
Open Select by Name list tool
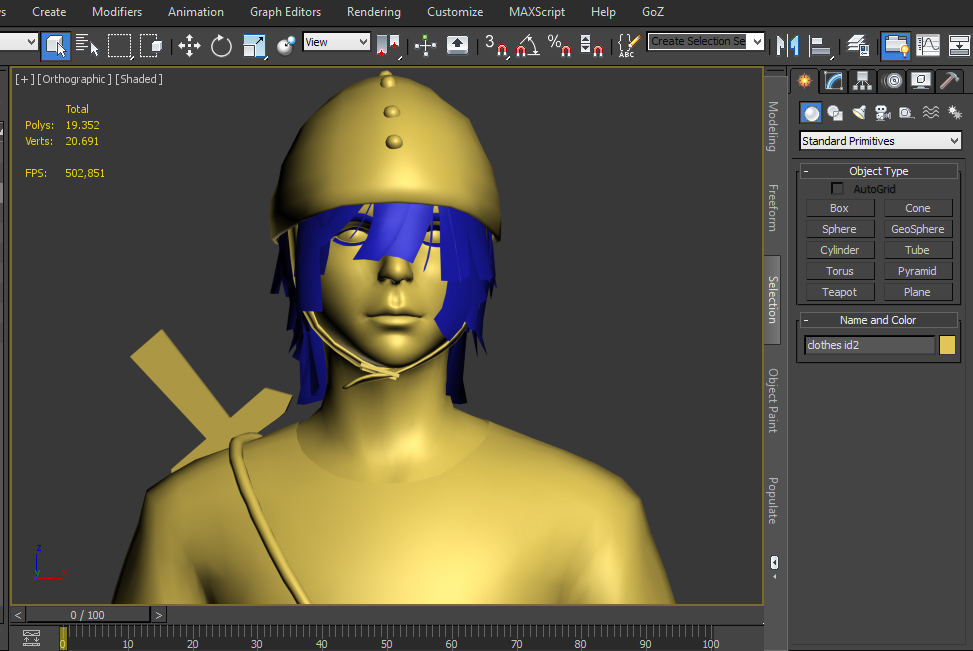87,46
